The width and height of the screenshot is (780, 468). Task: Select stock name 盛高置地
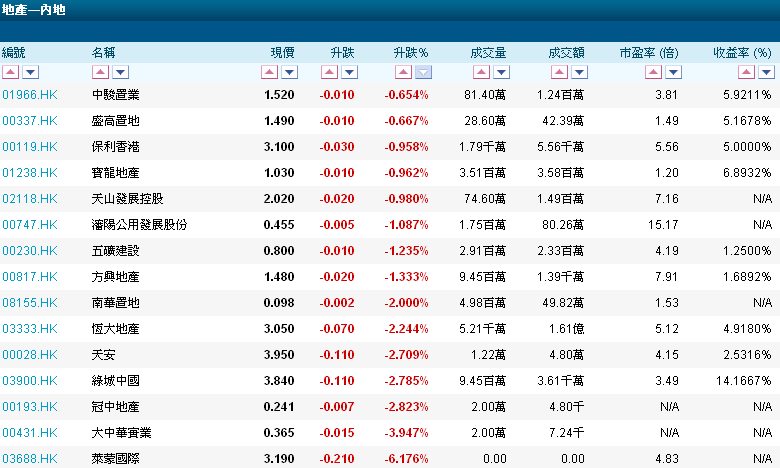coord(115,120)
